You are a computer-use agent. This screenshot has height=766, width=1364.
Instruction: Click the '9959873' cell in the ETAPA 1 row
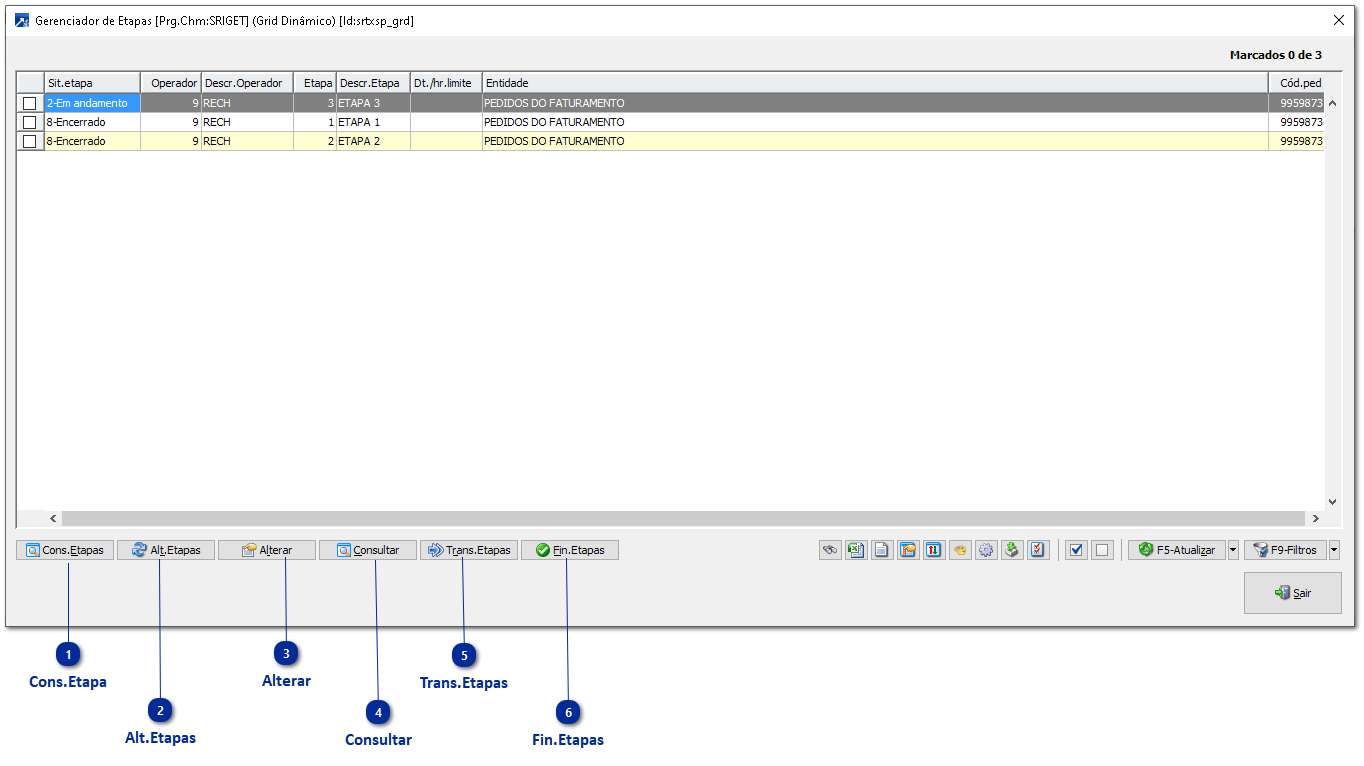[x=1297, y=122]
